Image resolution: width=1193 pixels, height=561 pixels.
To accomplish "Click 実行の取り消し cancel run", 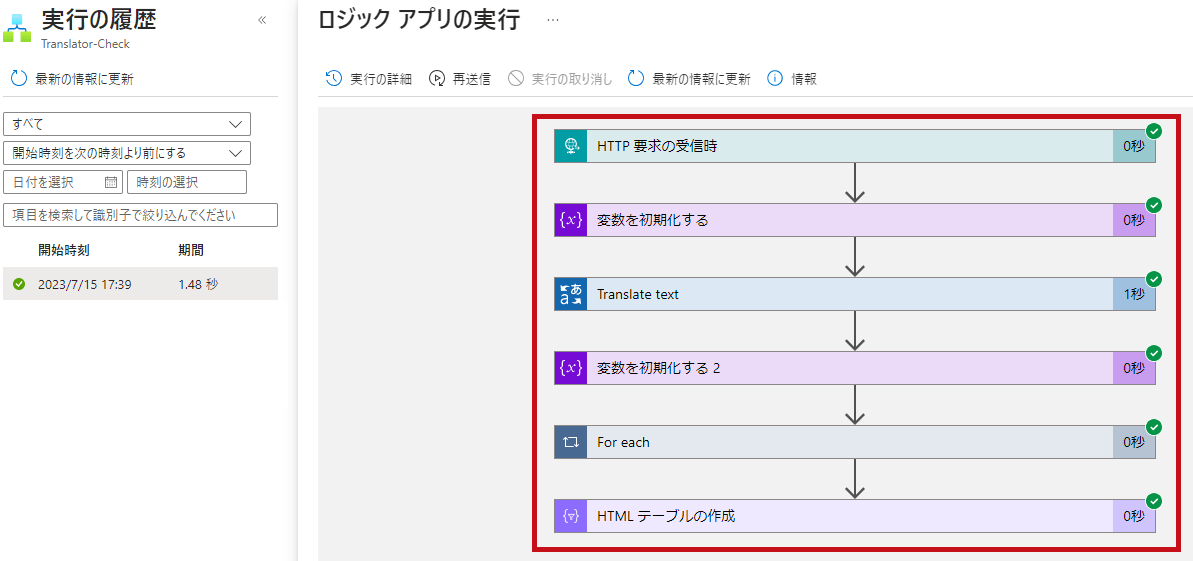I will click(560, 78).
